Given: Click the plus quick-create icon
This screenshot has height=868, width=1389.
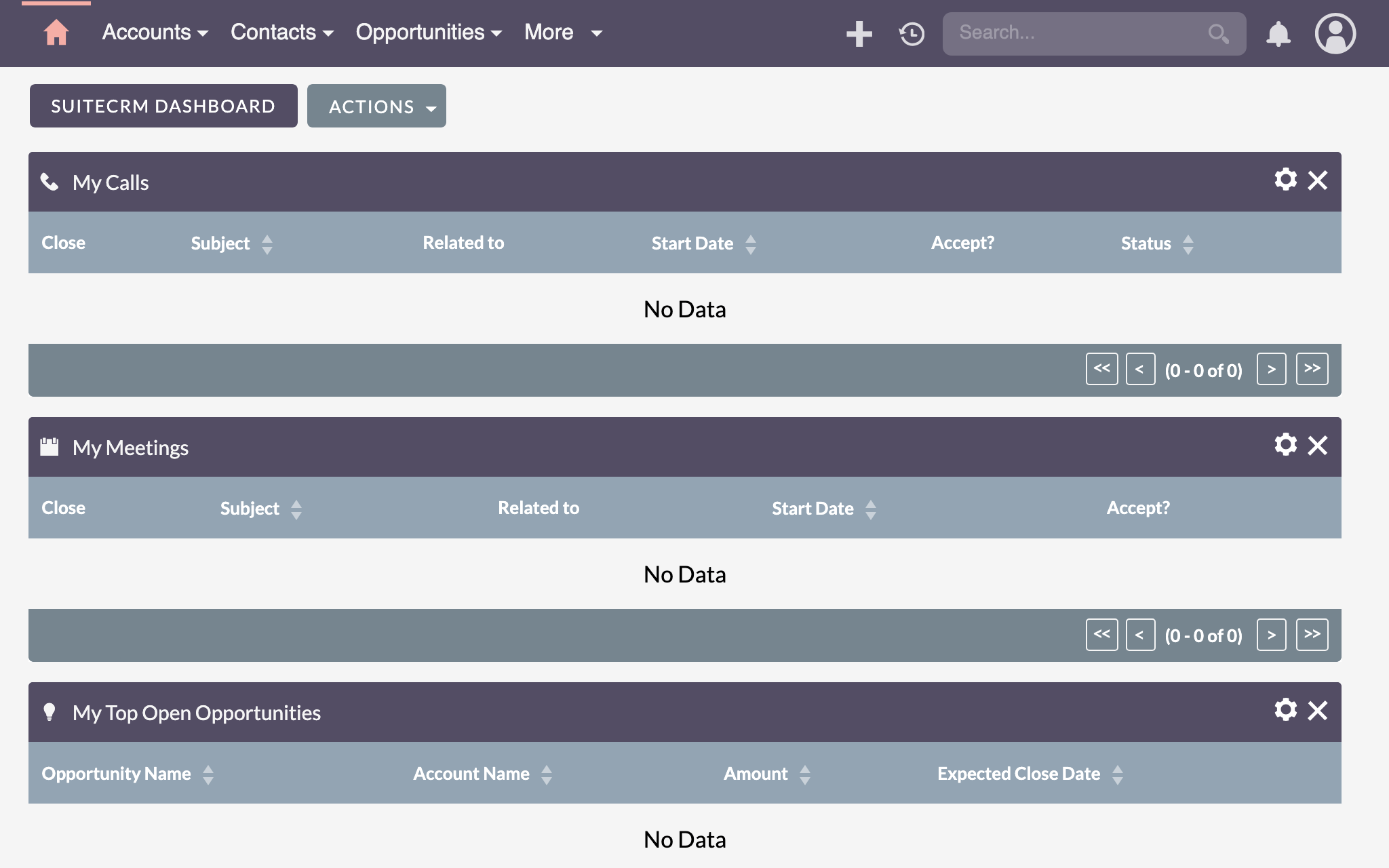Looking at the screenshot, I should coord(859,33).
